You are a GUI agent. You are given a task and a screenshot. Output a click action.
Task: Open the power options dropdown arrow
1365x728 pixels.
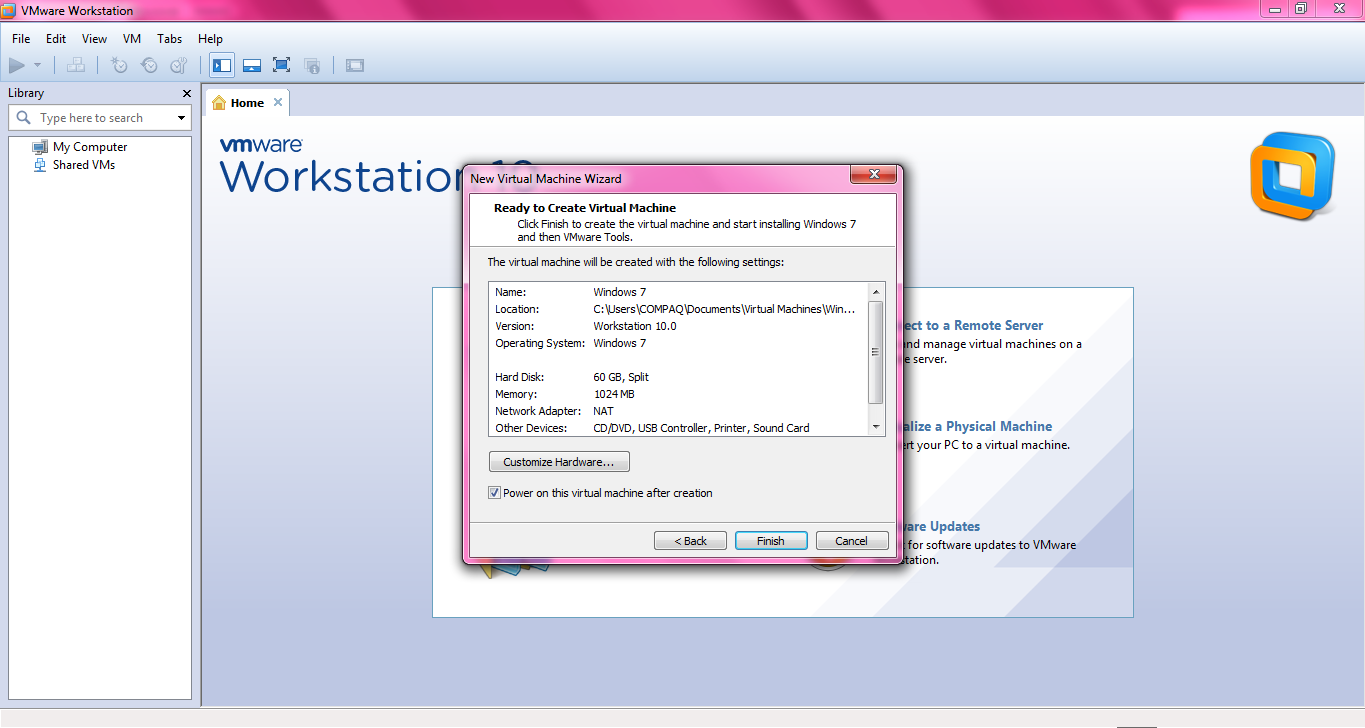pos(38,66)
